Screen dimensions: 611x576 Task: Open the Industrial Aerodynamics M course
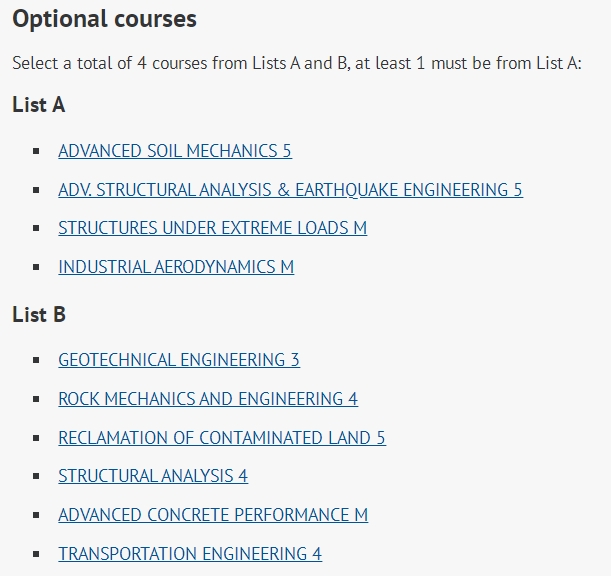click(x=176, y=267)
